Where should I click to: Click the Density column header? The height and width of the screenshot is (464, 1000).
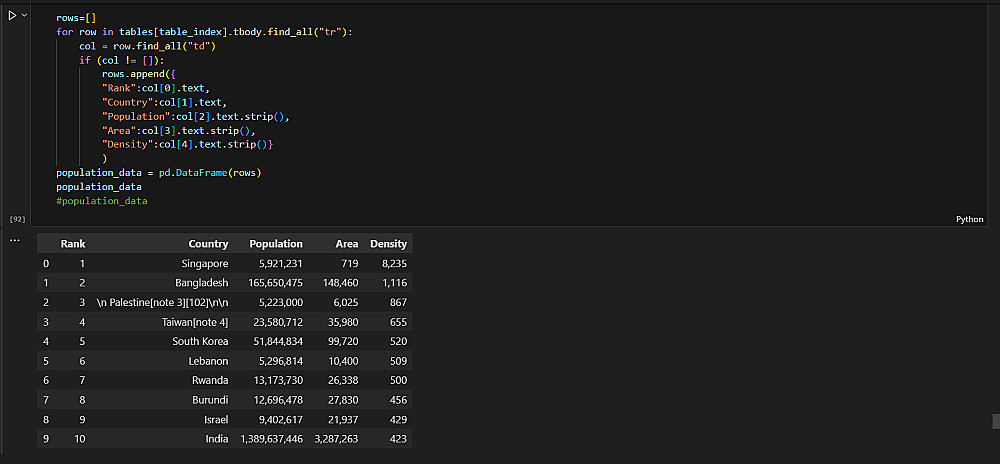click(388, 244)
